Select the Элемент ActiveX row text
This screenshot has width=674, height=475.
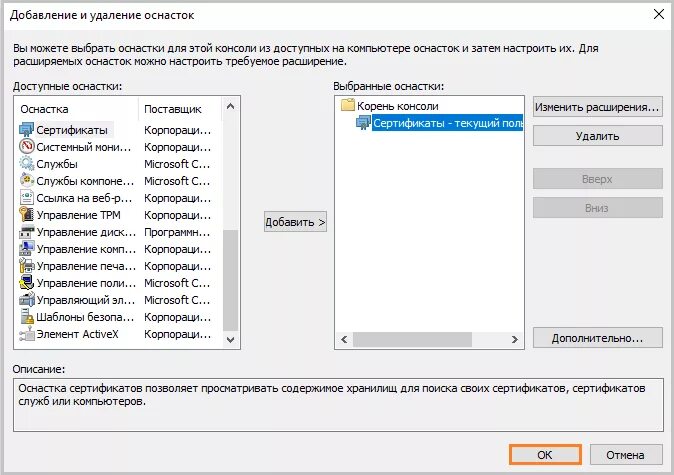77,334
